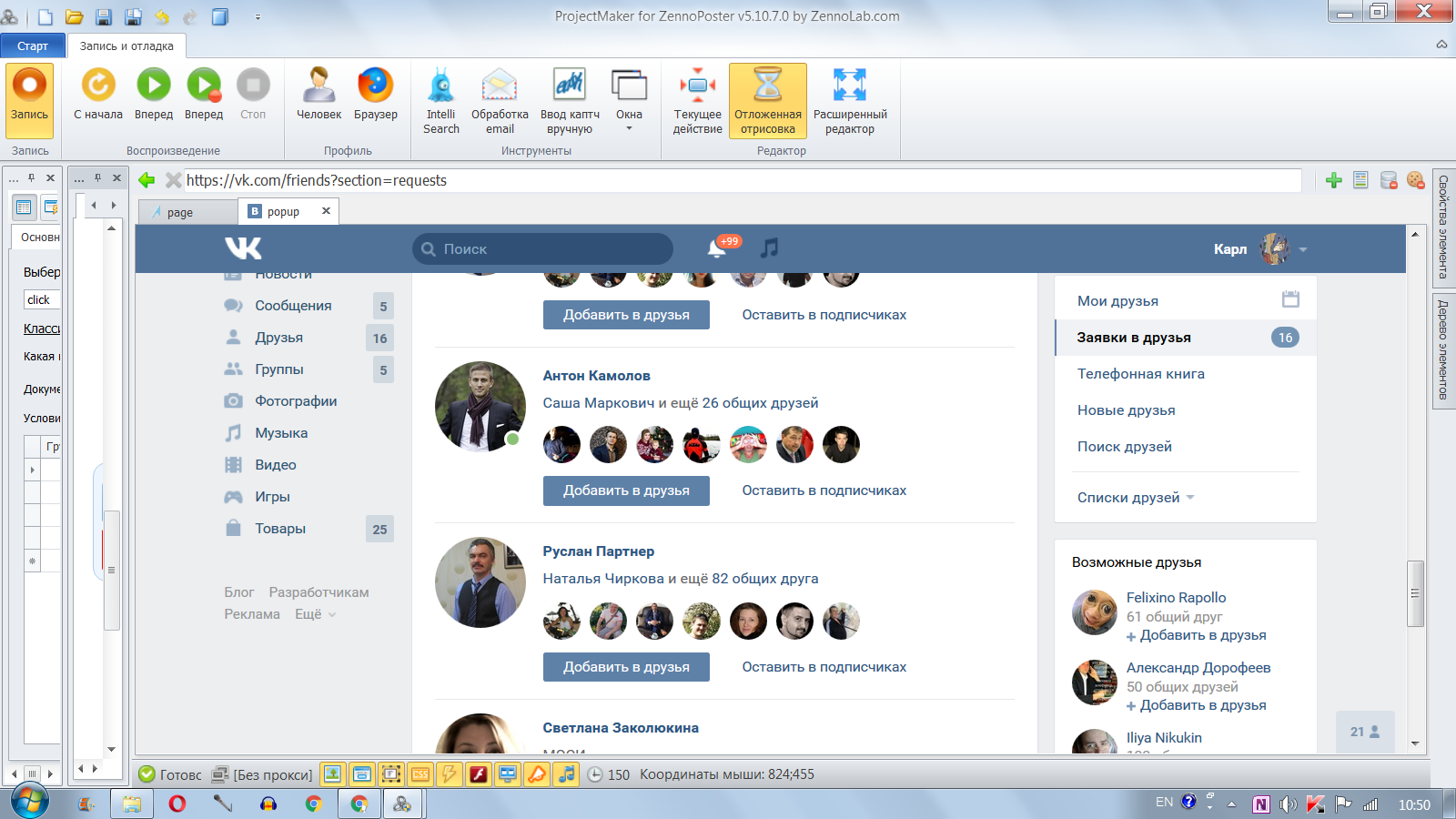
Task: Open Ввод каптч вручную tool
Action: 570,101
